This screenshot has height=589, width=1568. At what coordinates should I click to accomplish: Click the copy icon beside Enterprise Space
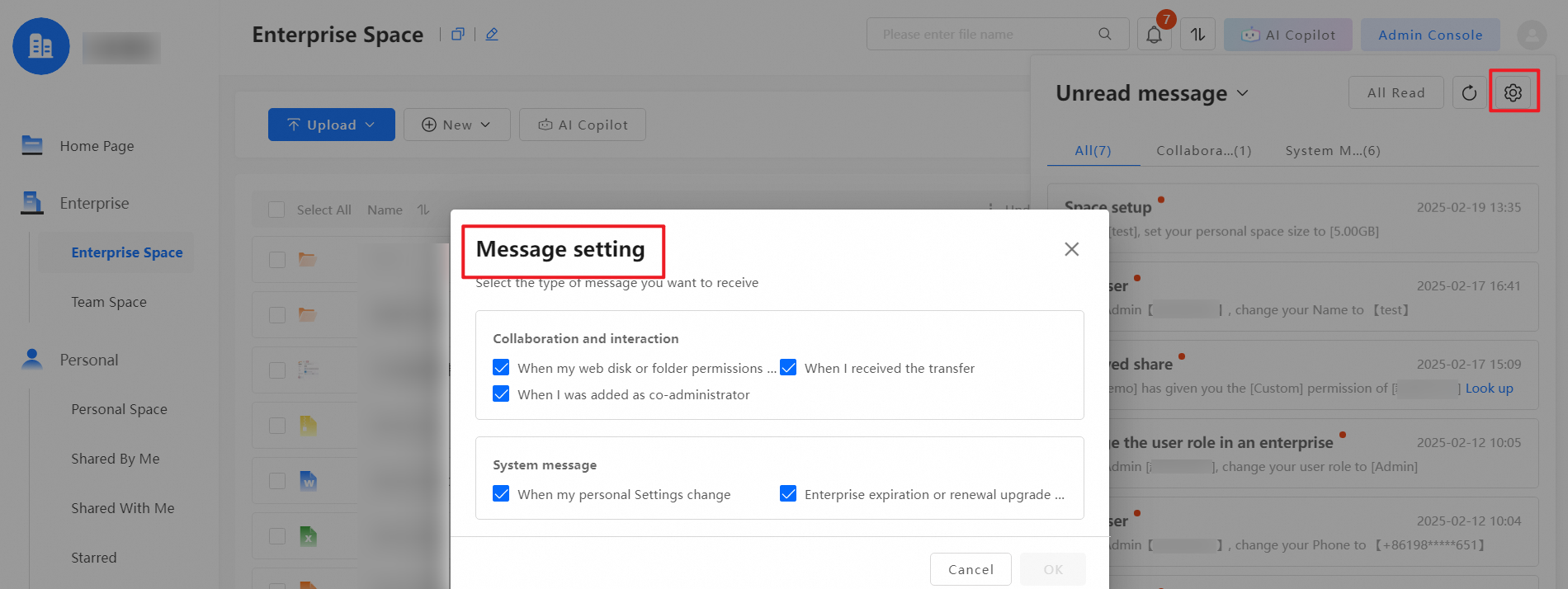pos(457,35)
